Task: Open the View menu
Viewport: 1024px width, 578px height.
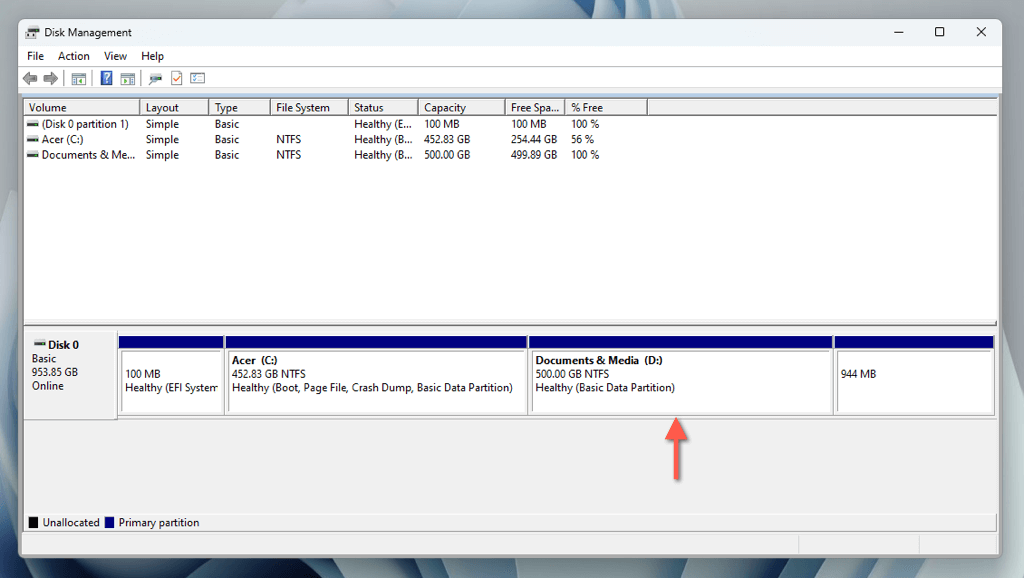Action: tap(116, 56)
